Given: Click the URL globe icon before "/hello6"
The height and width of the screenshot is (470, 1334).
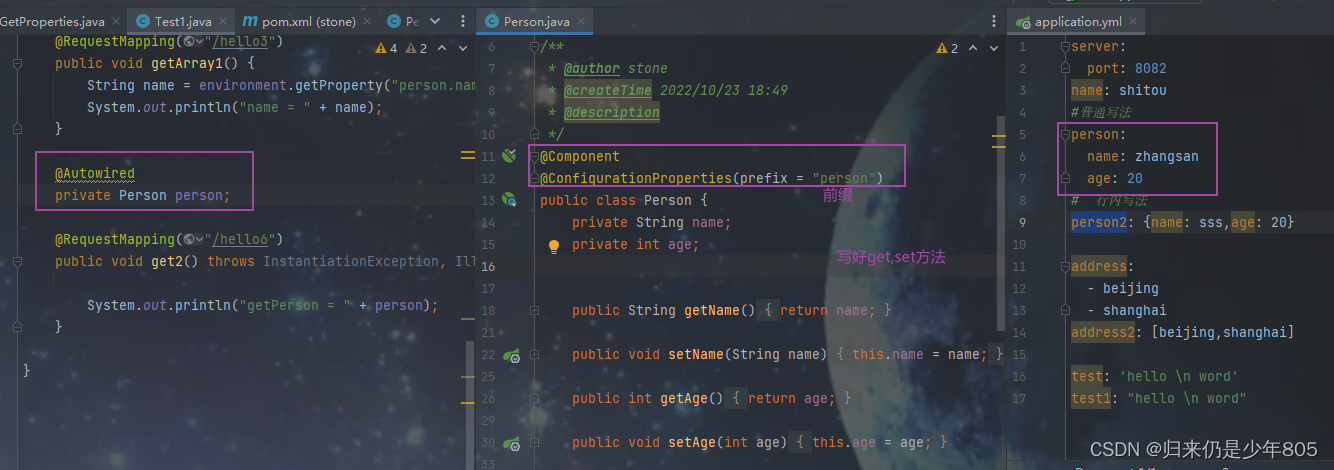Looking at the screenshot, I should pos(189,240).
